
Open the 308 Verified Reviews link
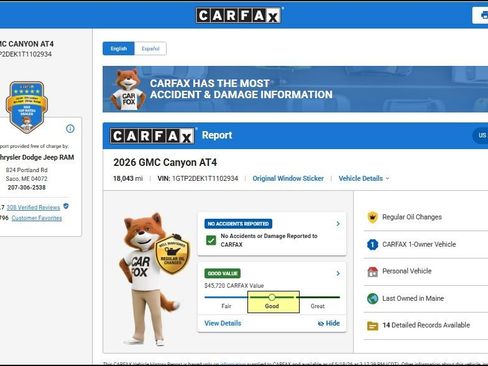(33, 208)
